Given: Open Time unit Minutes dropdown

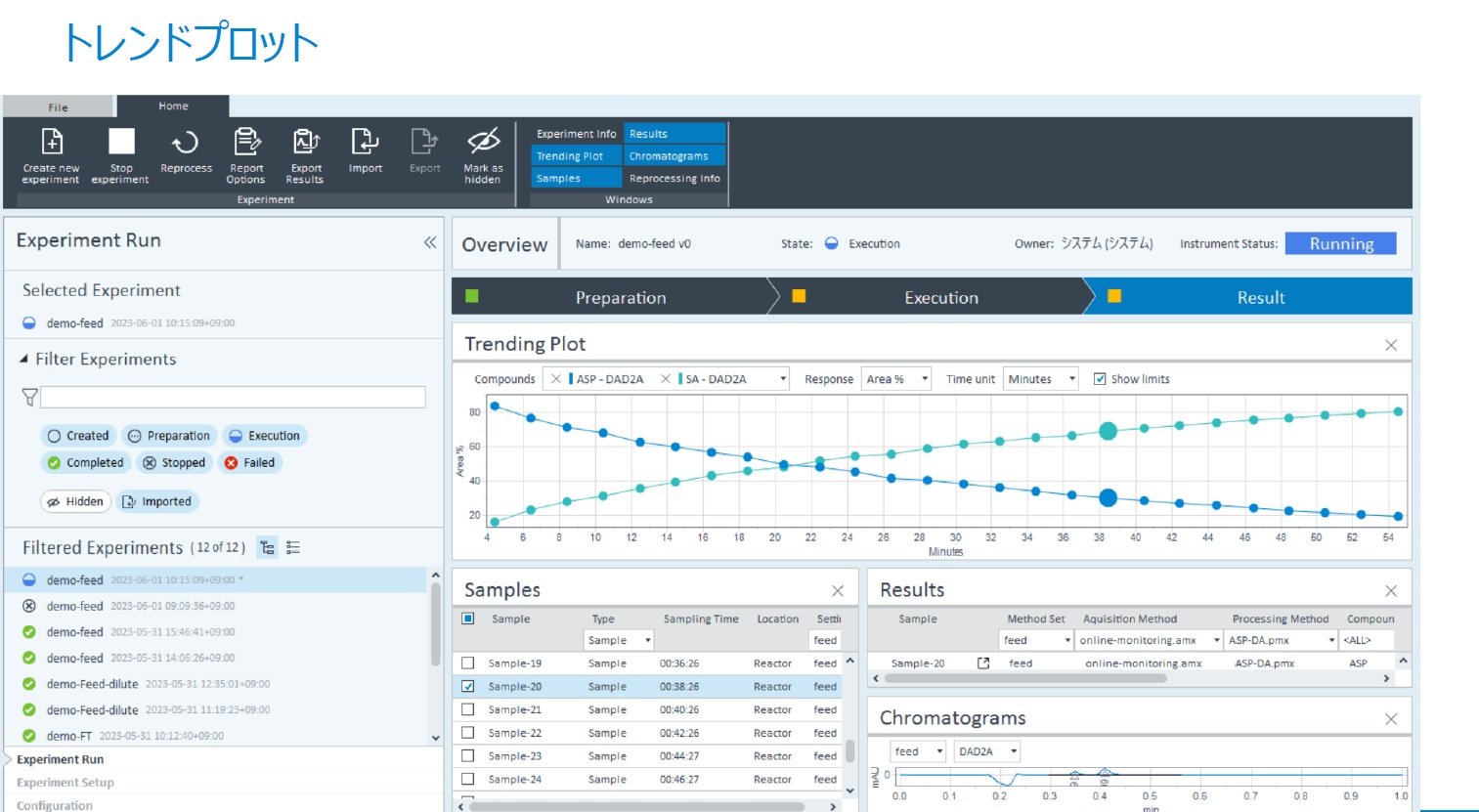Looking at the screenshot, I should [x=1071, y=379].
